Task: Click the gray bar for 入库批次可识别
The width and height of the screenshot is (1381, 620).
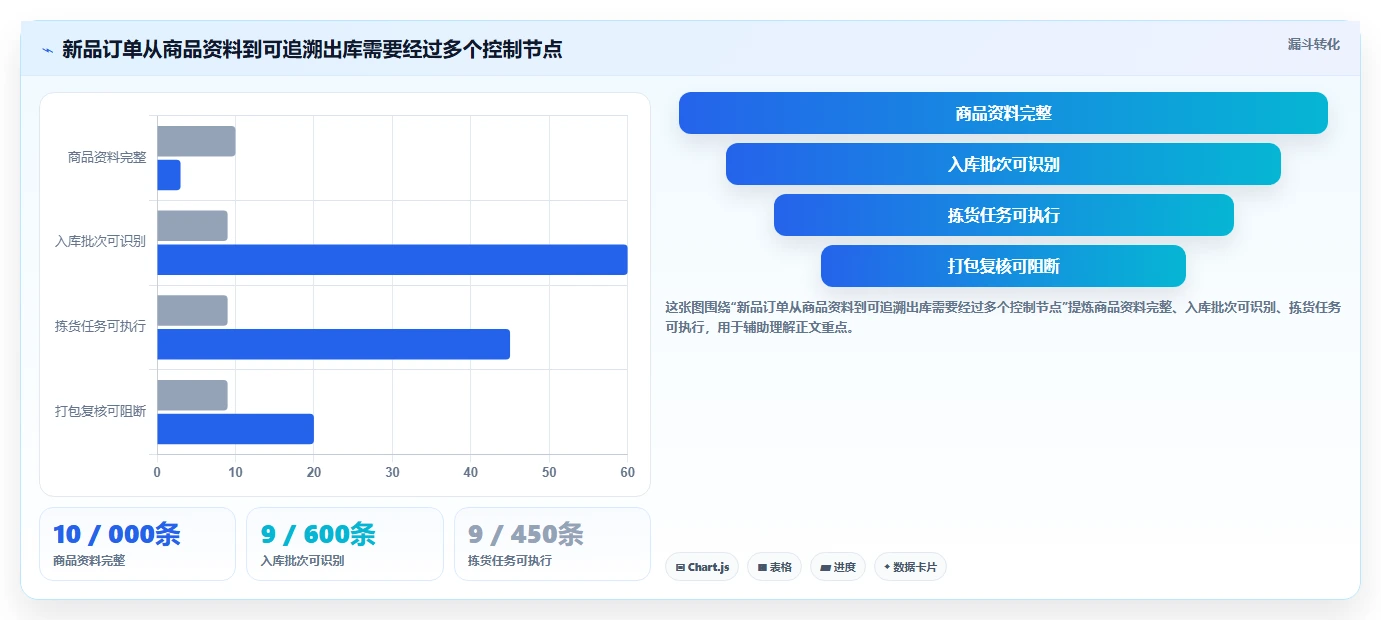Action: click(192, 226)
